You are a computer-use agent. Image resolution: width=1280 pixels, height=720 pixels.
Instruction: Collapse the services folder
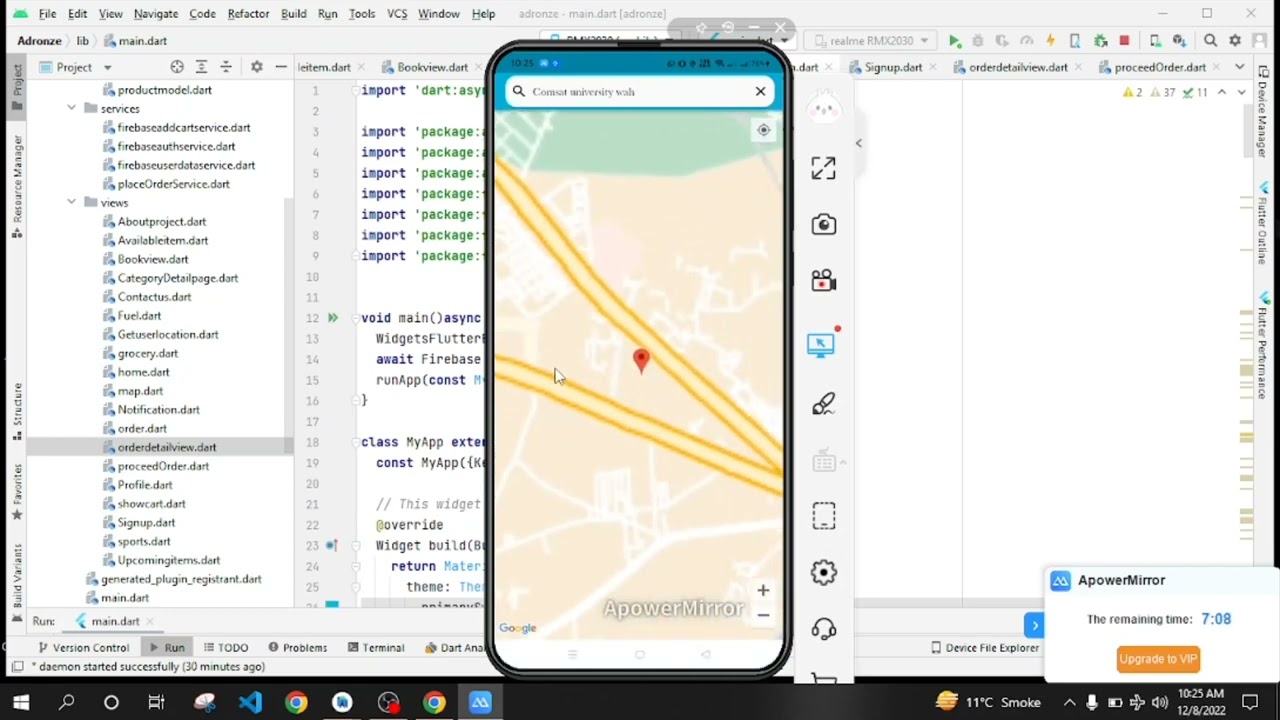coord(72,108)
